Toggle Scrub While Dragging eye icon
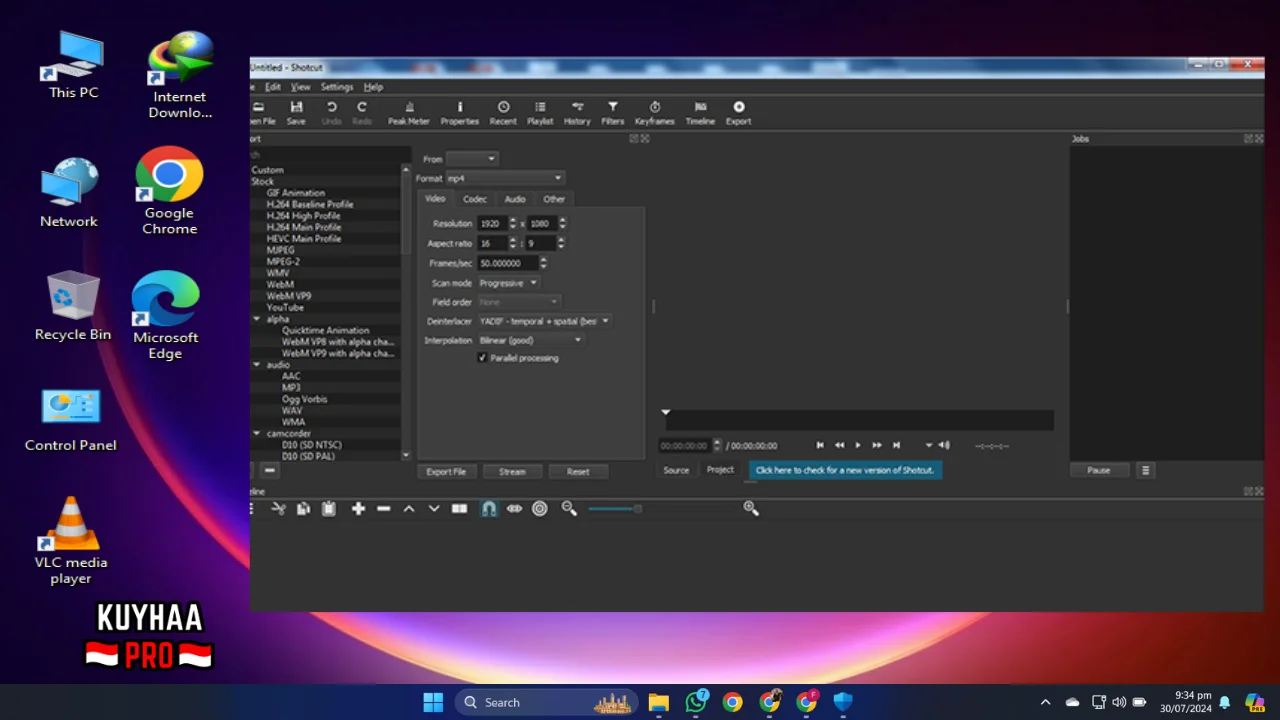This screenshot has width=1280, height=720. pyautogui.click(x=514, y=509)
